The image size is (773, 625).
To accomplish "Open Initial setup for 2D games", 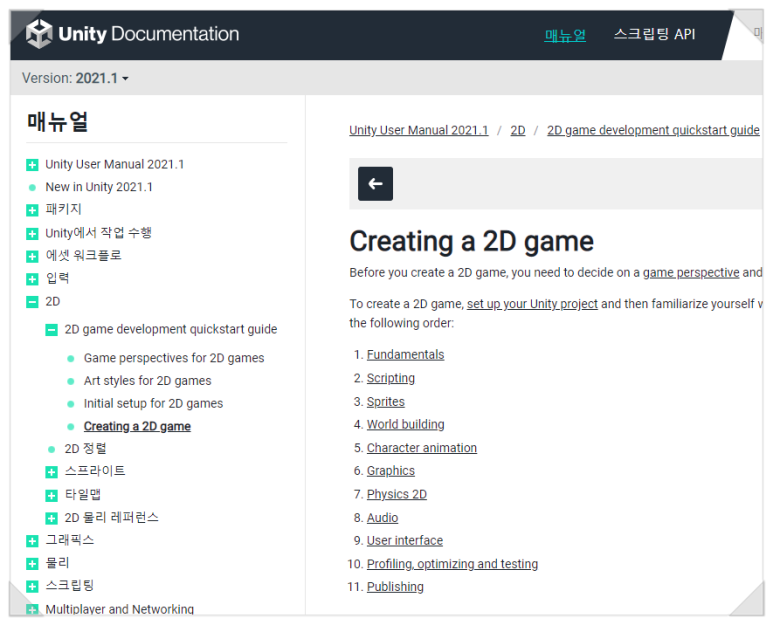I will [153, 403].
